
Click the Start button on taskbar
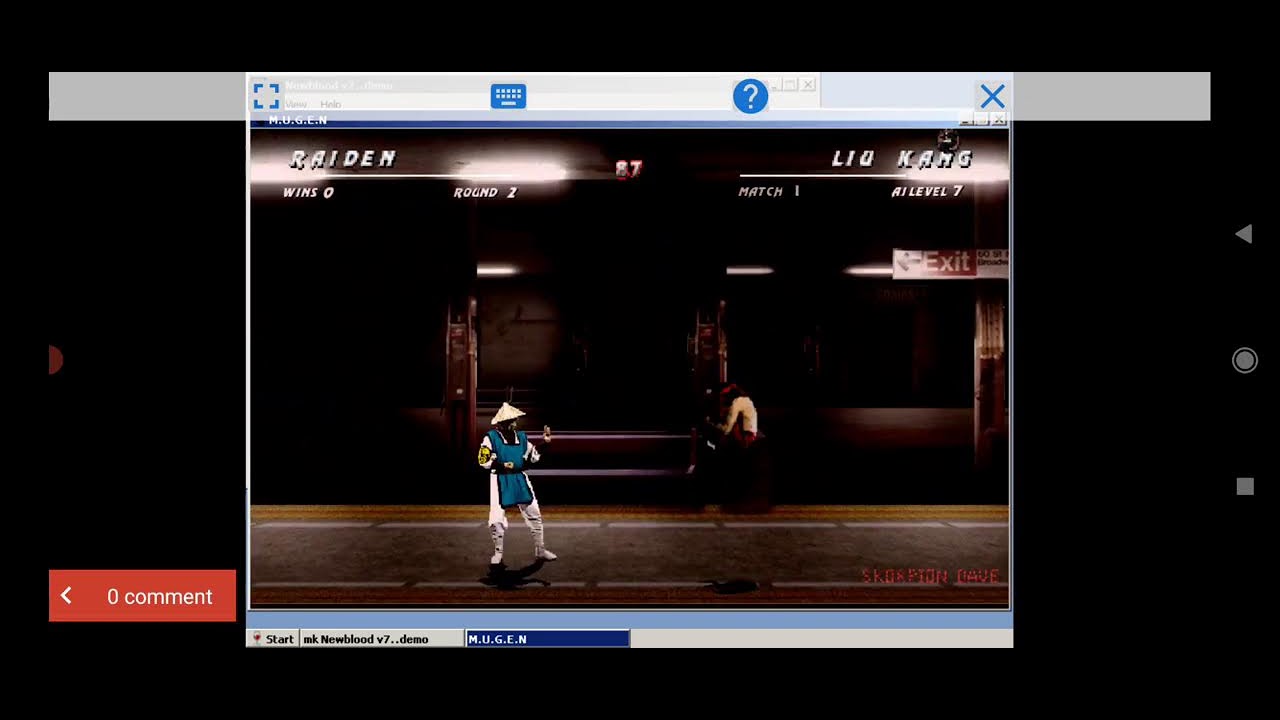coord(273,639)
